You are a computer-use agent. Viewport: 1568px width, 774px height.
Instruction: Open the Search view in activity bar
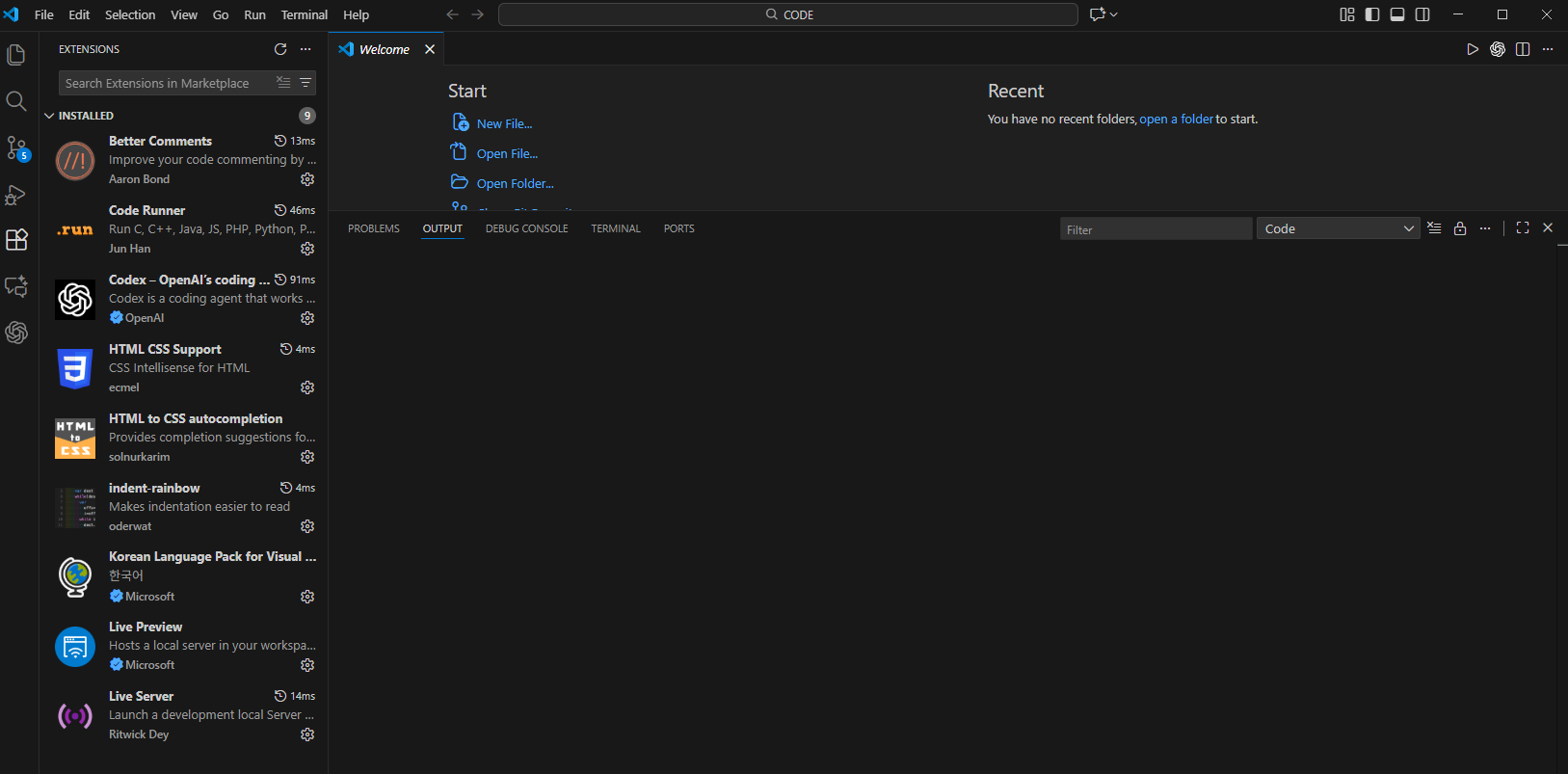pos(16,101)
